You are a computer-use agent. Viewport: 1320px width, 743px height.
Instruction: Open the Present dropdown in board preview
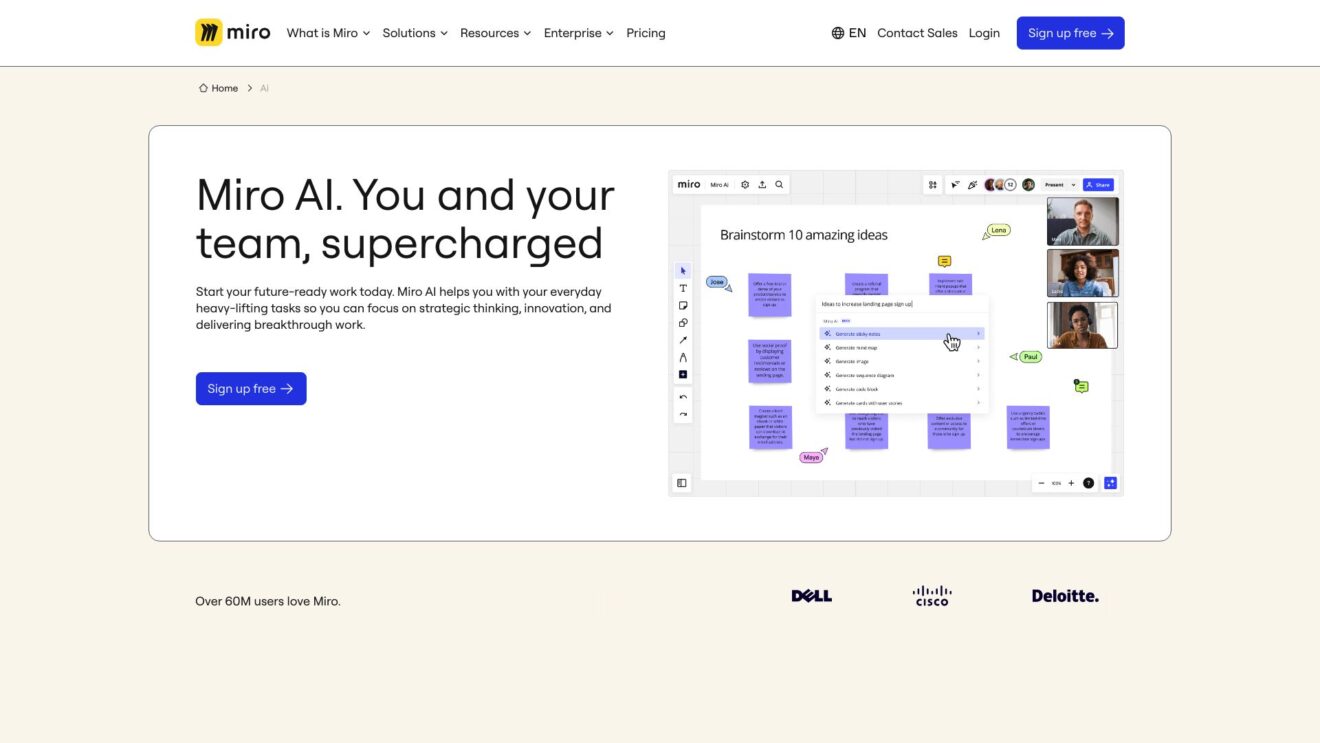click(1060, 185)
